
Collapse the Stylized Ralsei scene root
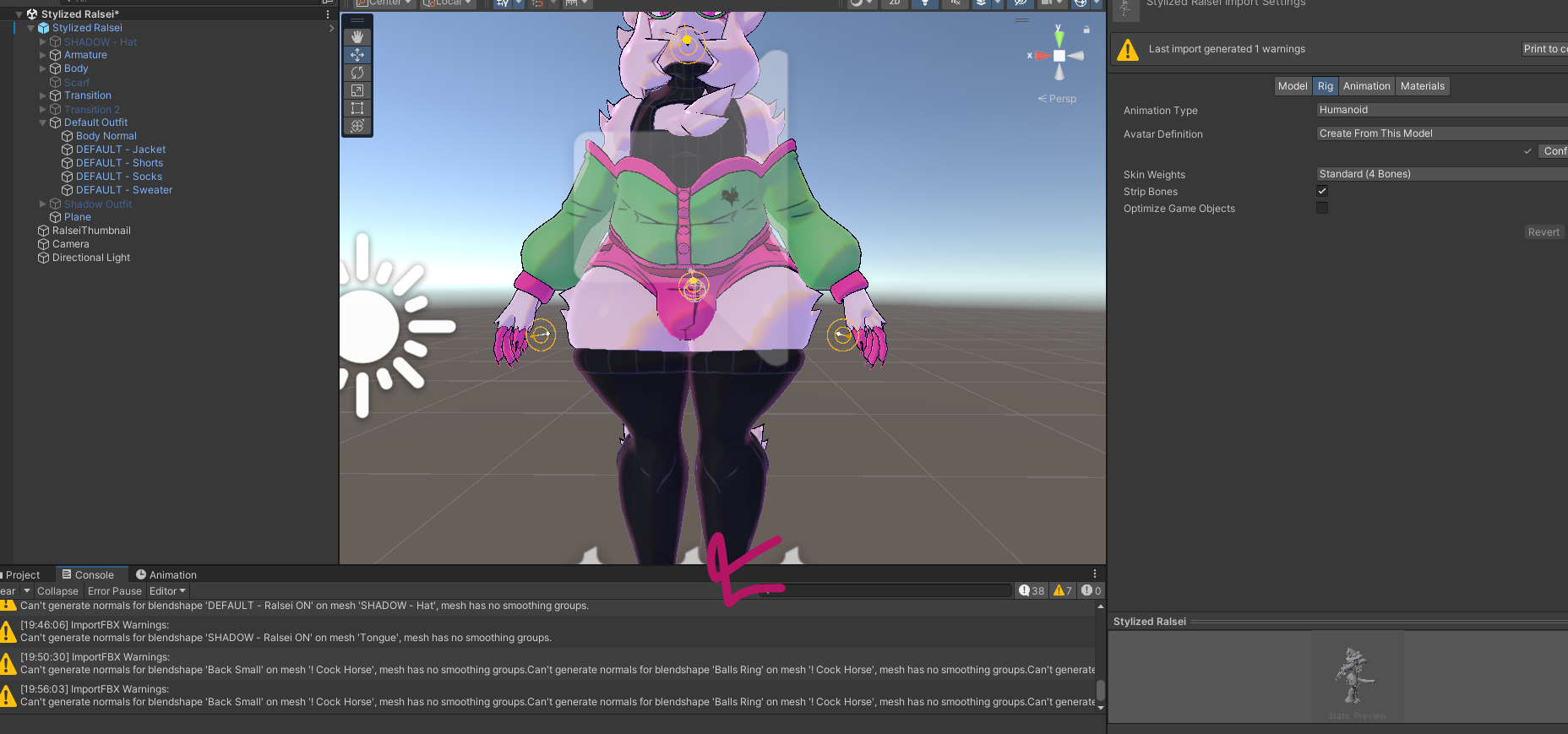19,14
